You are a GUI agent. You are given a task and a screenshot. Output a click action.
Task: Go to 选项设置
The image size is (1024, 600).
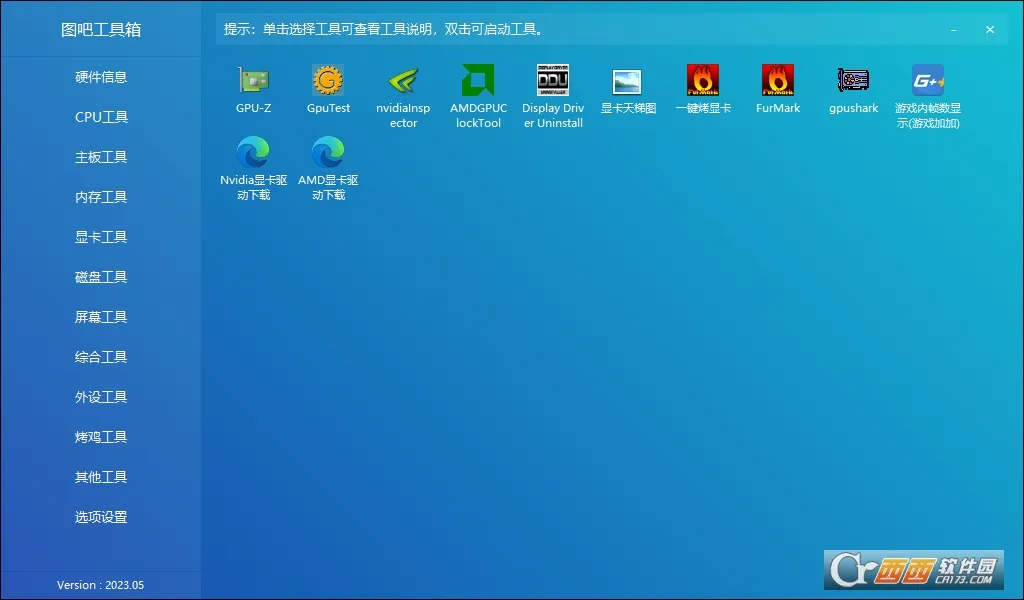point(100,517)
